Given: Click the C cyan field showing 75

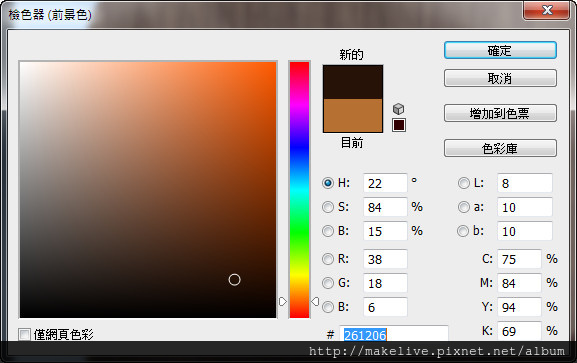Looking at the screenshot, I should coord(519,259).
